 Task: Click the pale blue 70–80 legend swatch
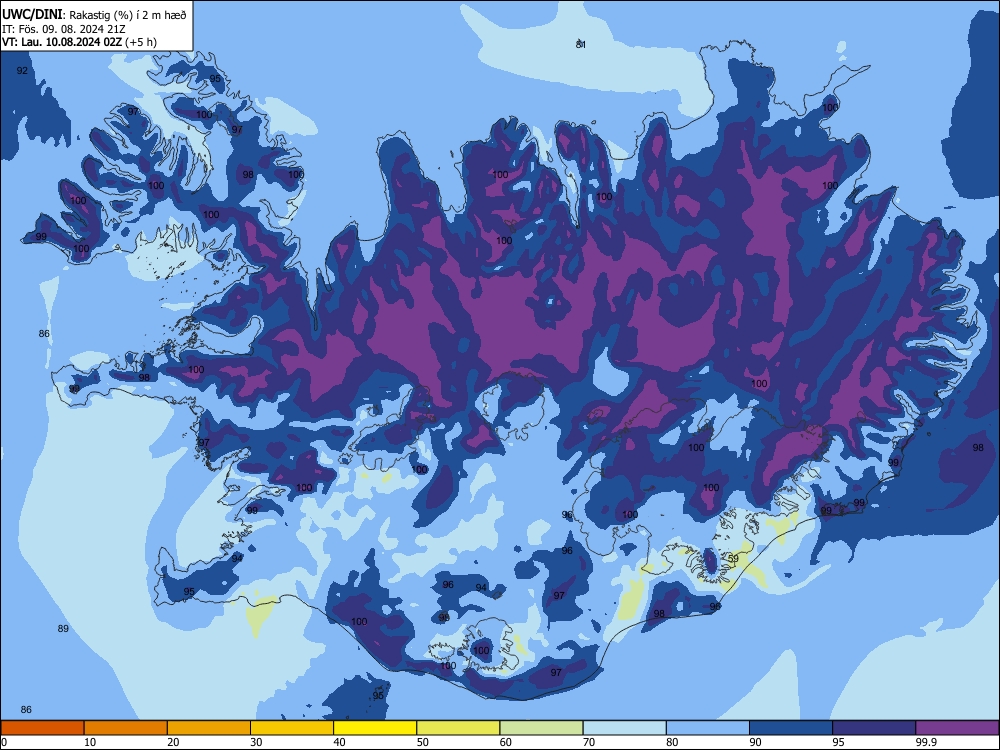(x=625, y=728)
